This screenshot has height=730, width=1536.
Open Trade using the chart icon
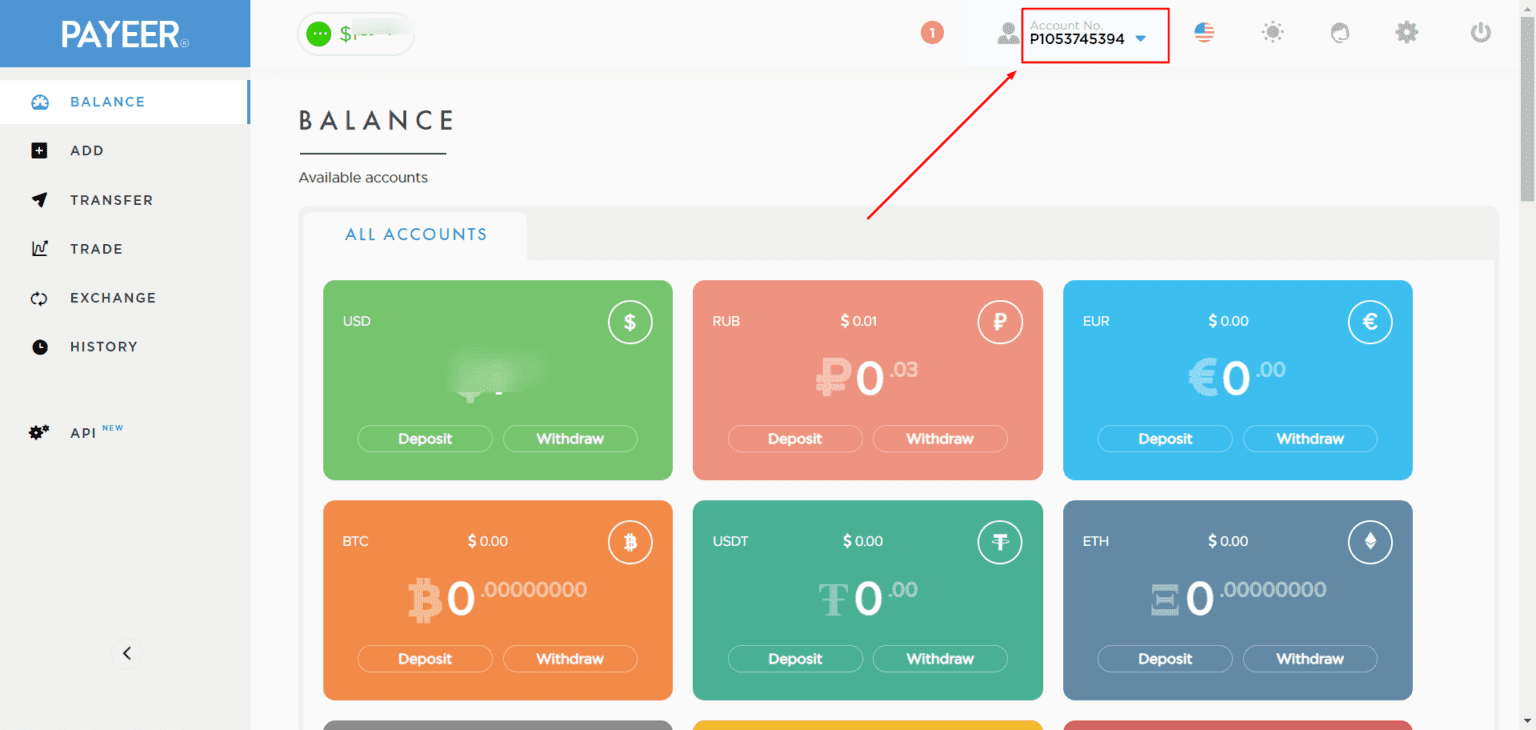tap(40, 248)
